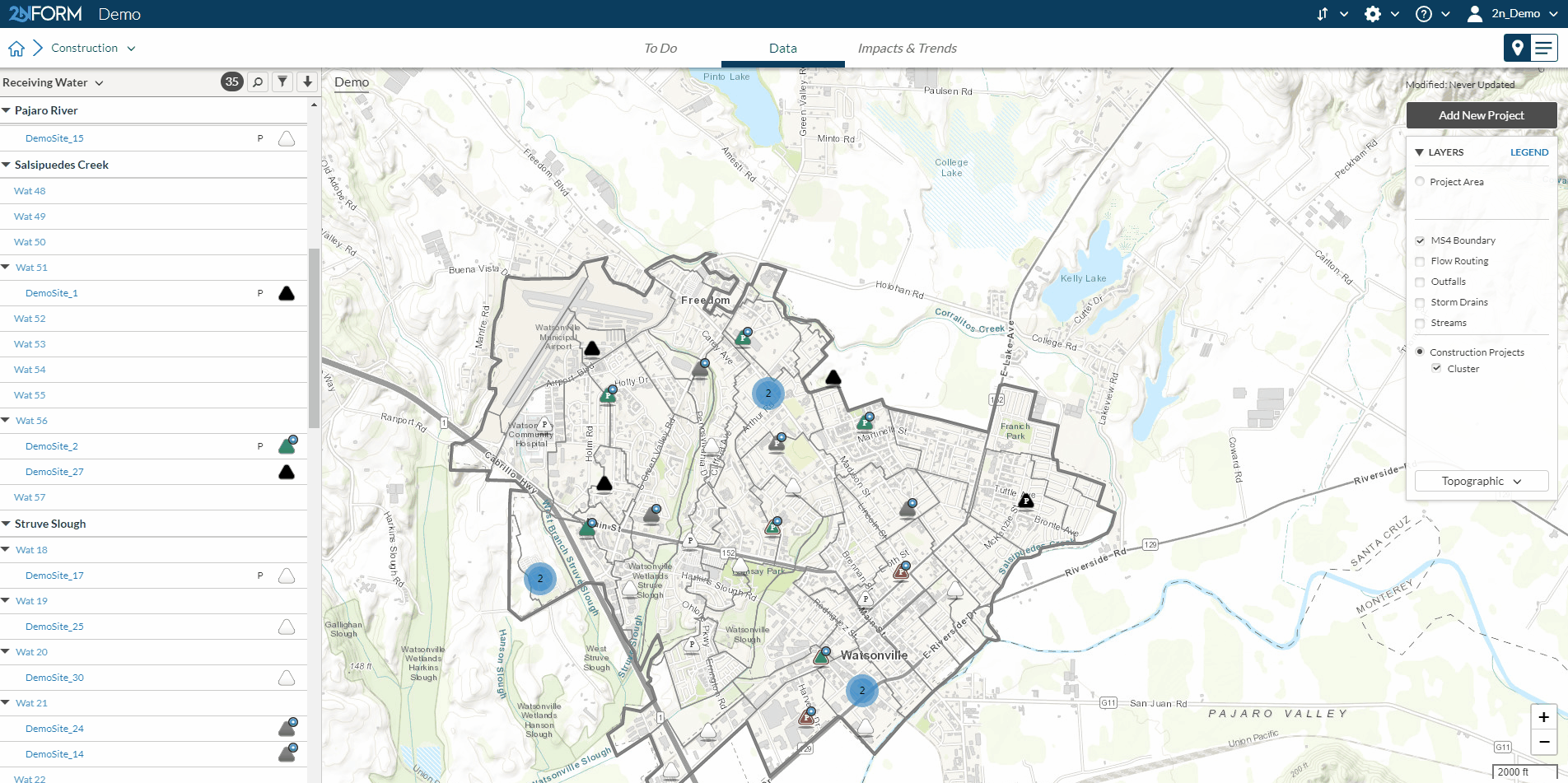Open the settings gear menu
The image size is (1568, 783).
(1373, 14)
